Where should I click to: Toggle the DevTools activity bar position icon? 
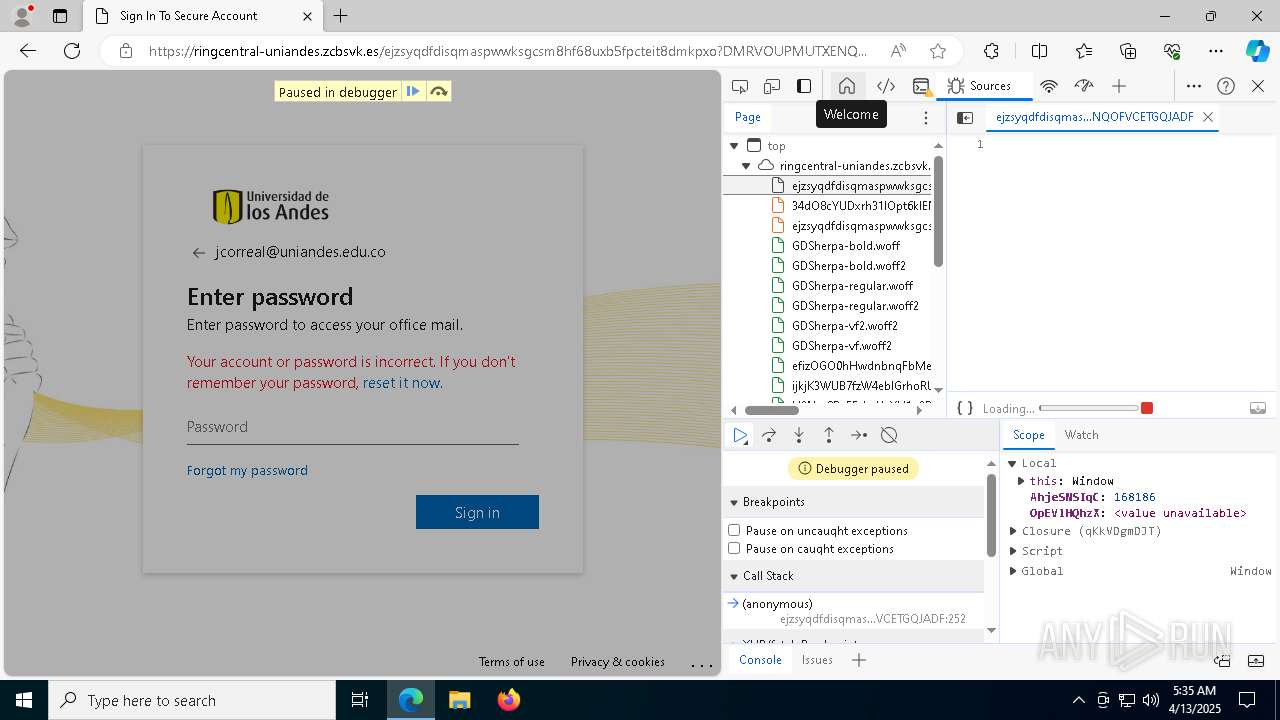coord(804,86)
